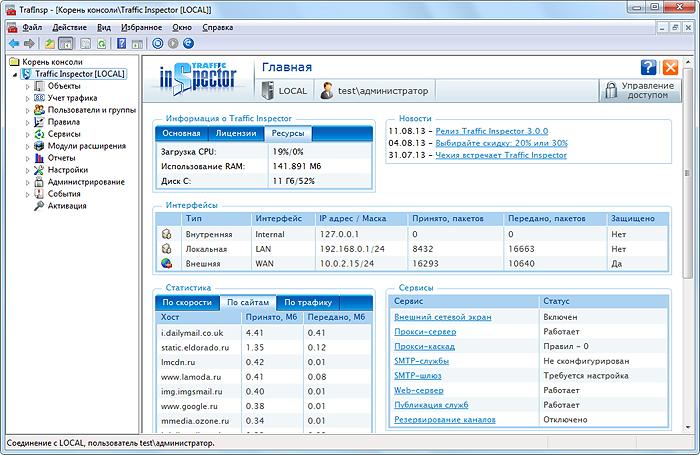The image size is (700, 455).
Task: Select Пользователи и группы tree icon
Action: click(39, 110)
